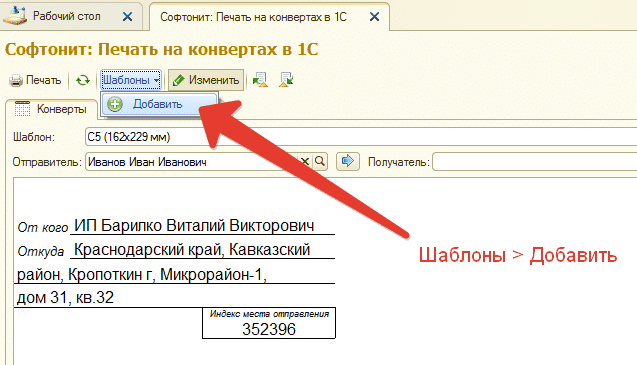Click the green plus icon beside Добавить
This screenshot has height=365, width=637.
tap(115, 104)
